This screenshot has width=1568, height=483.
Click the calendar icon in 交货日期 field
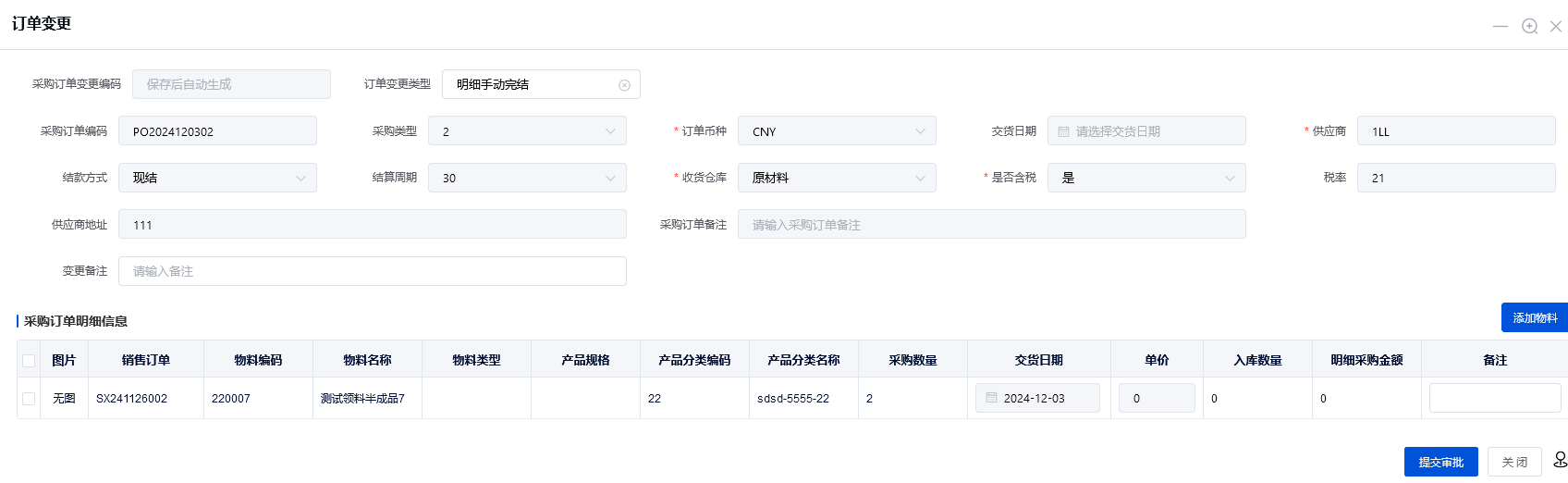click(x=1063, y=131)
